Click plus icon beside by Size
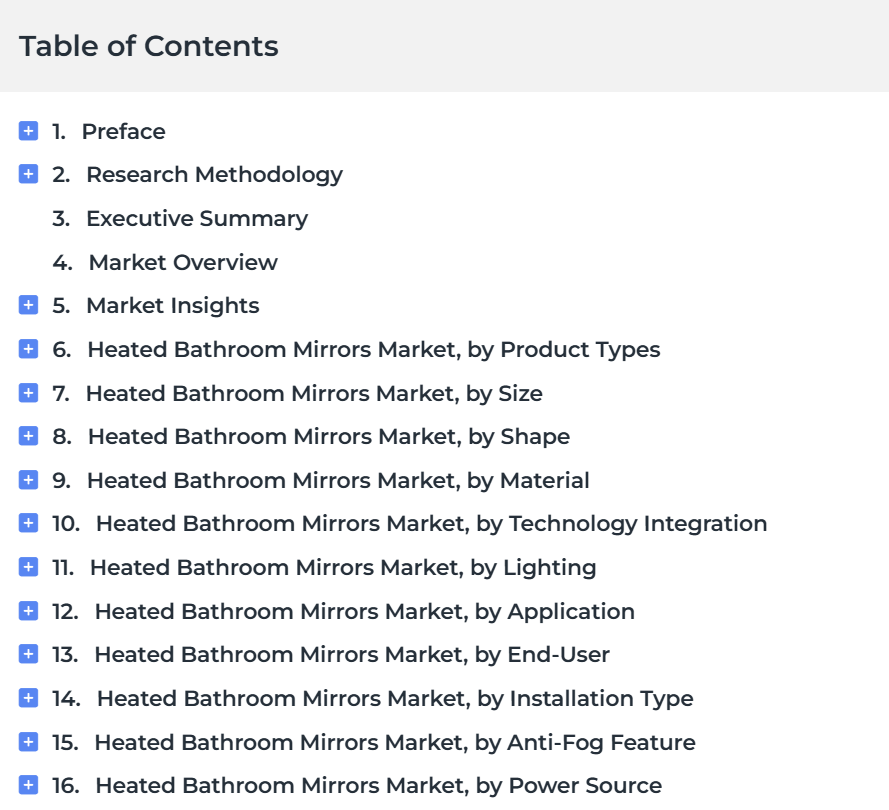 pyautogui.click(x=28, y=392)
